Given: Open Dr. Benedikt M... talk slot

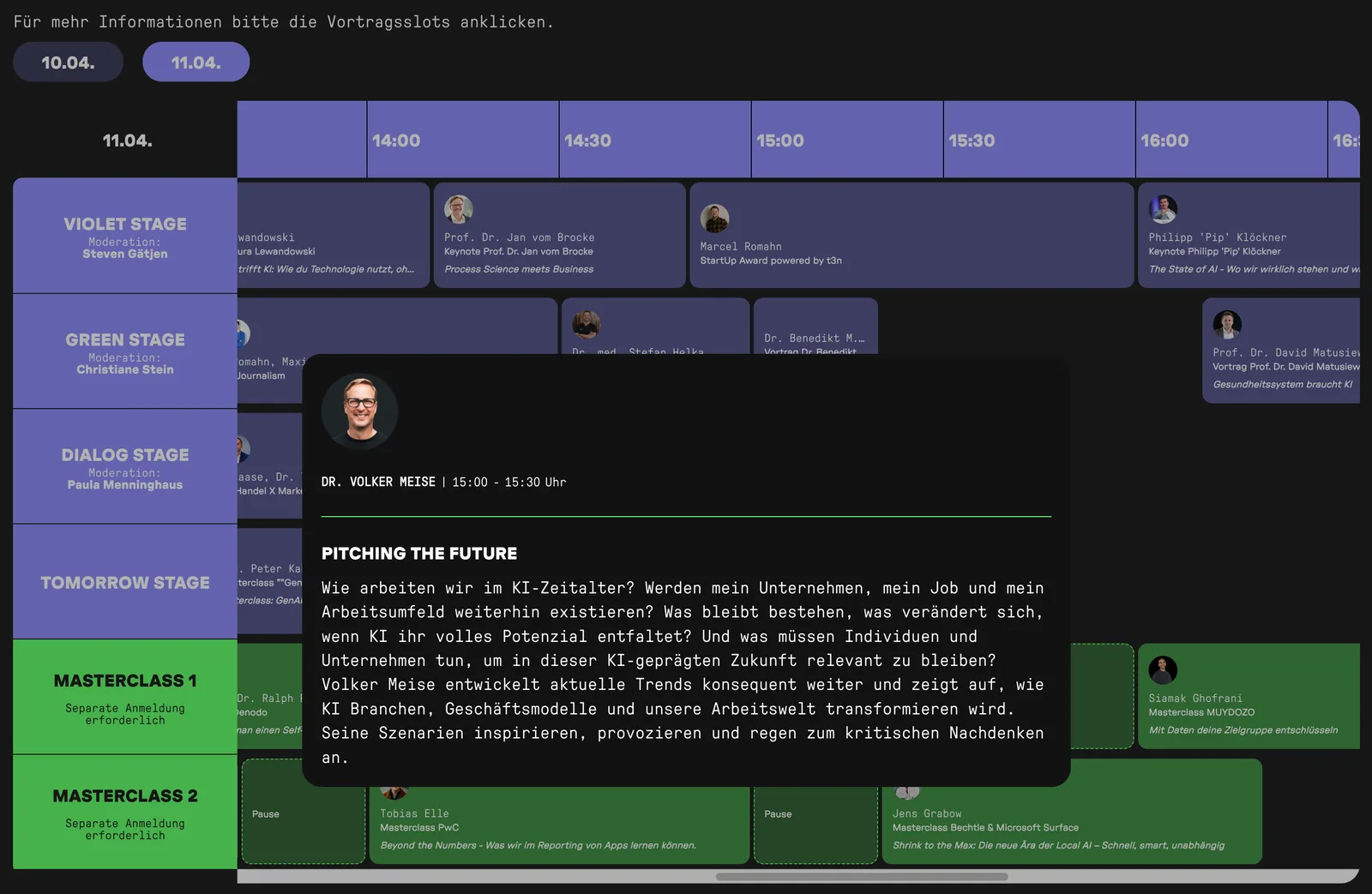Looking at the screenshot, I should pos(815,327).
